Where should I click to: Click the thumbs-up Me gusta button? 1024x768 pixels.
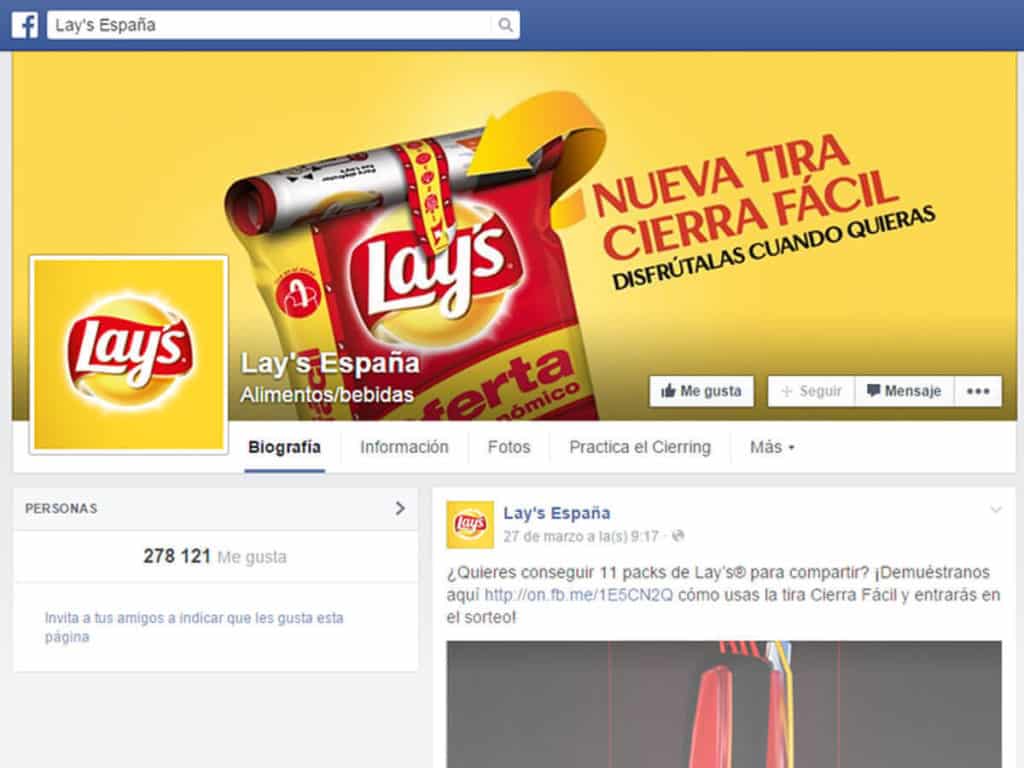click(x=701, y=391)
